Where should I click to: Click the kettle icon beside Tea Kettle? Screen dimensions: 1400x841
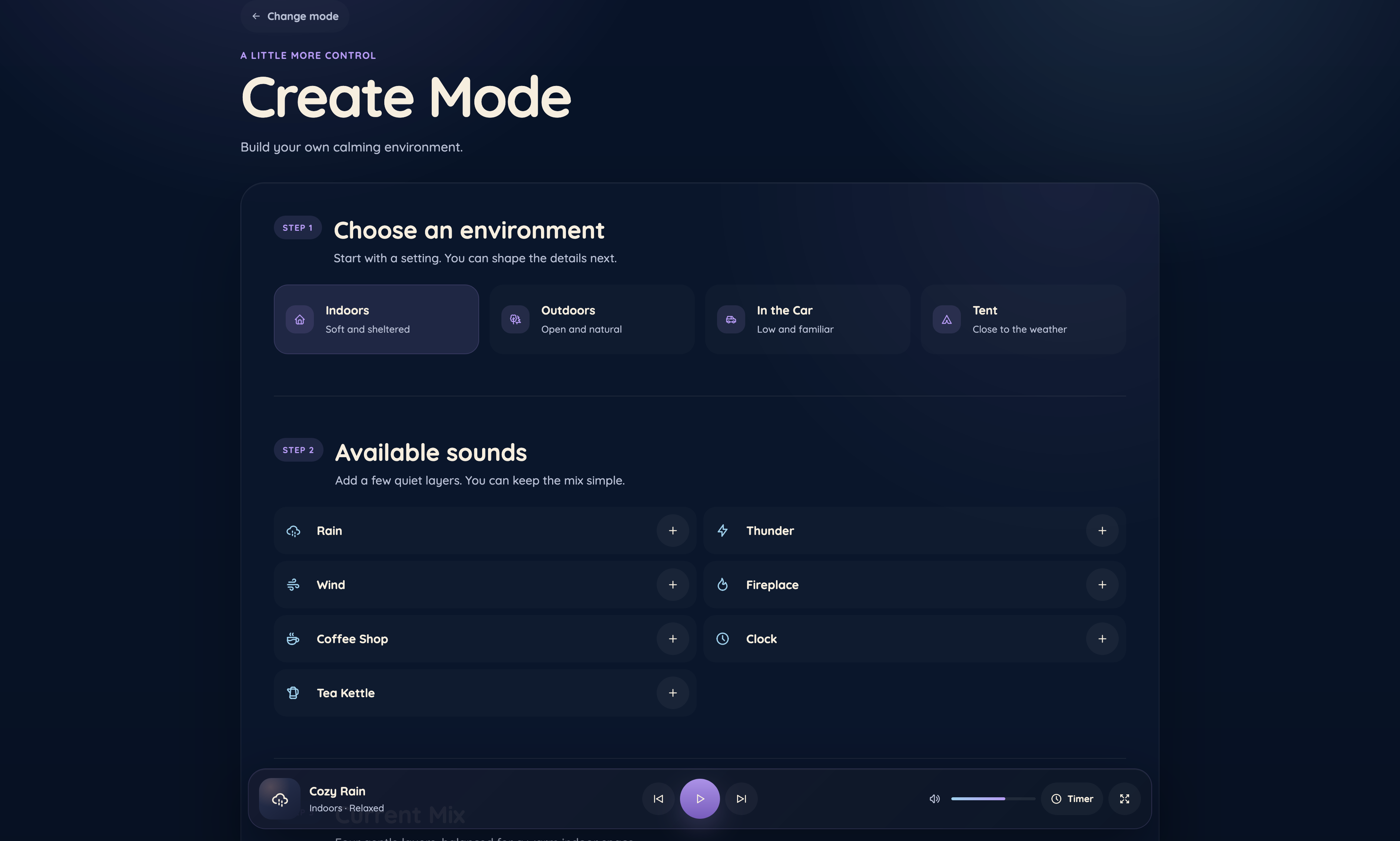click(293, 692)
